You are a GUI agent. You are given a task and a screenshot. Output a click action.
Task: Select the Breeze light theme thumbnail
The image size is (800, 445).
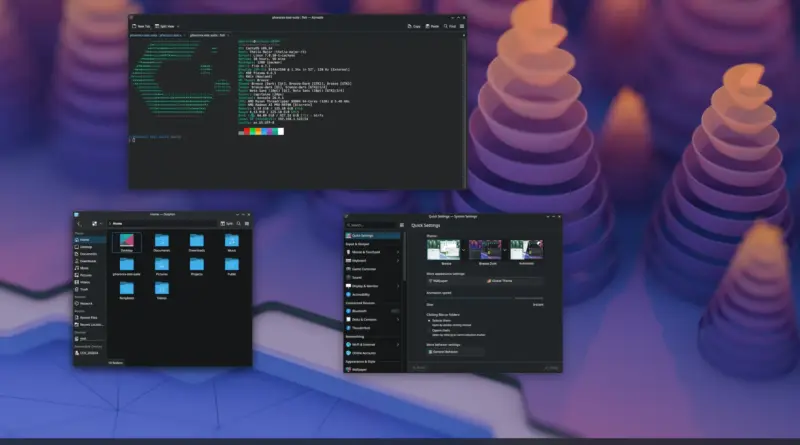[443, 250]
